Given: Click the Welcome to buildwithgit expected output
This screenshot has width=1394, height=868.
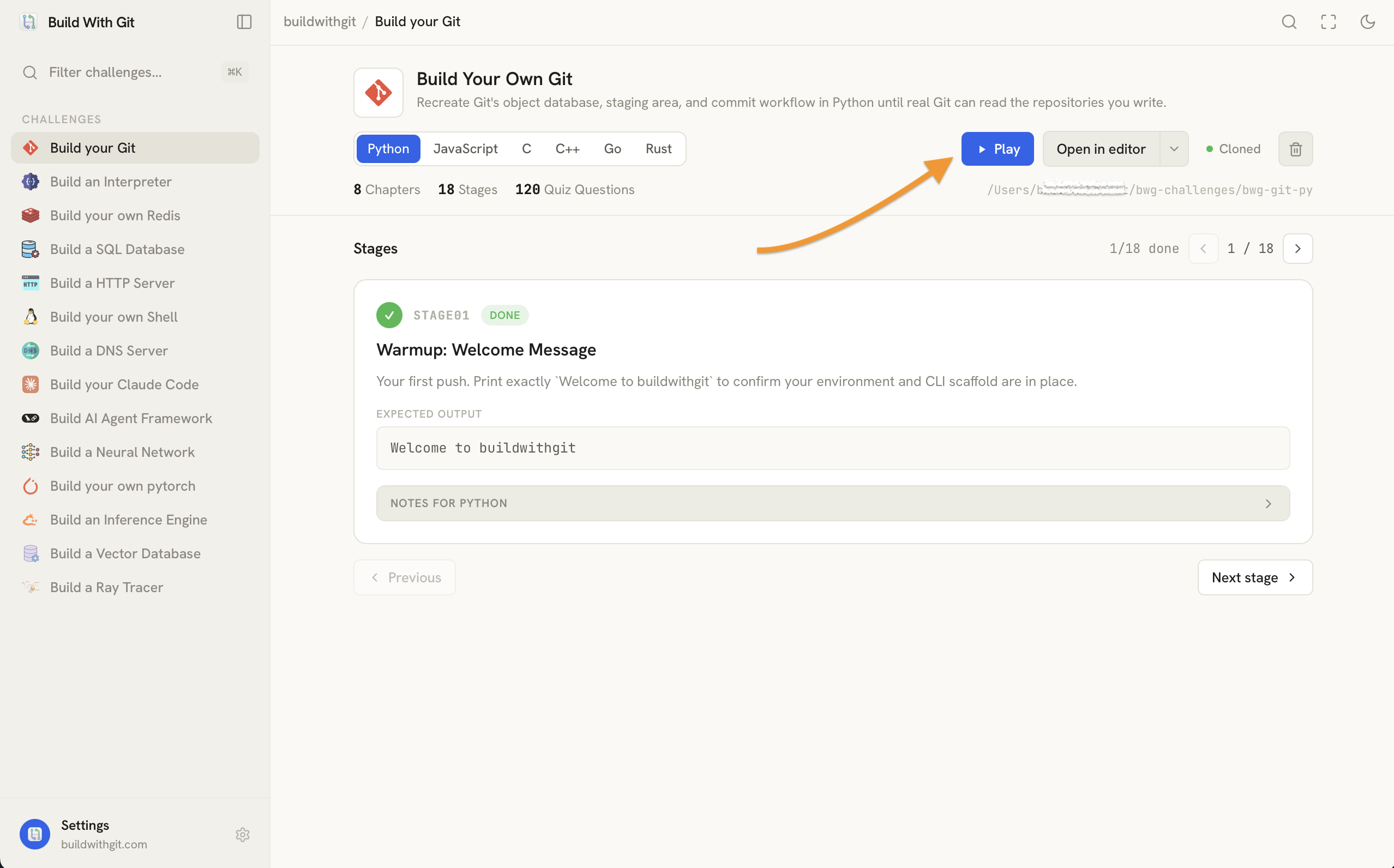Looking at the screenshot, I should [x=833, y=448].
